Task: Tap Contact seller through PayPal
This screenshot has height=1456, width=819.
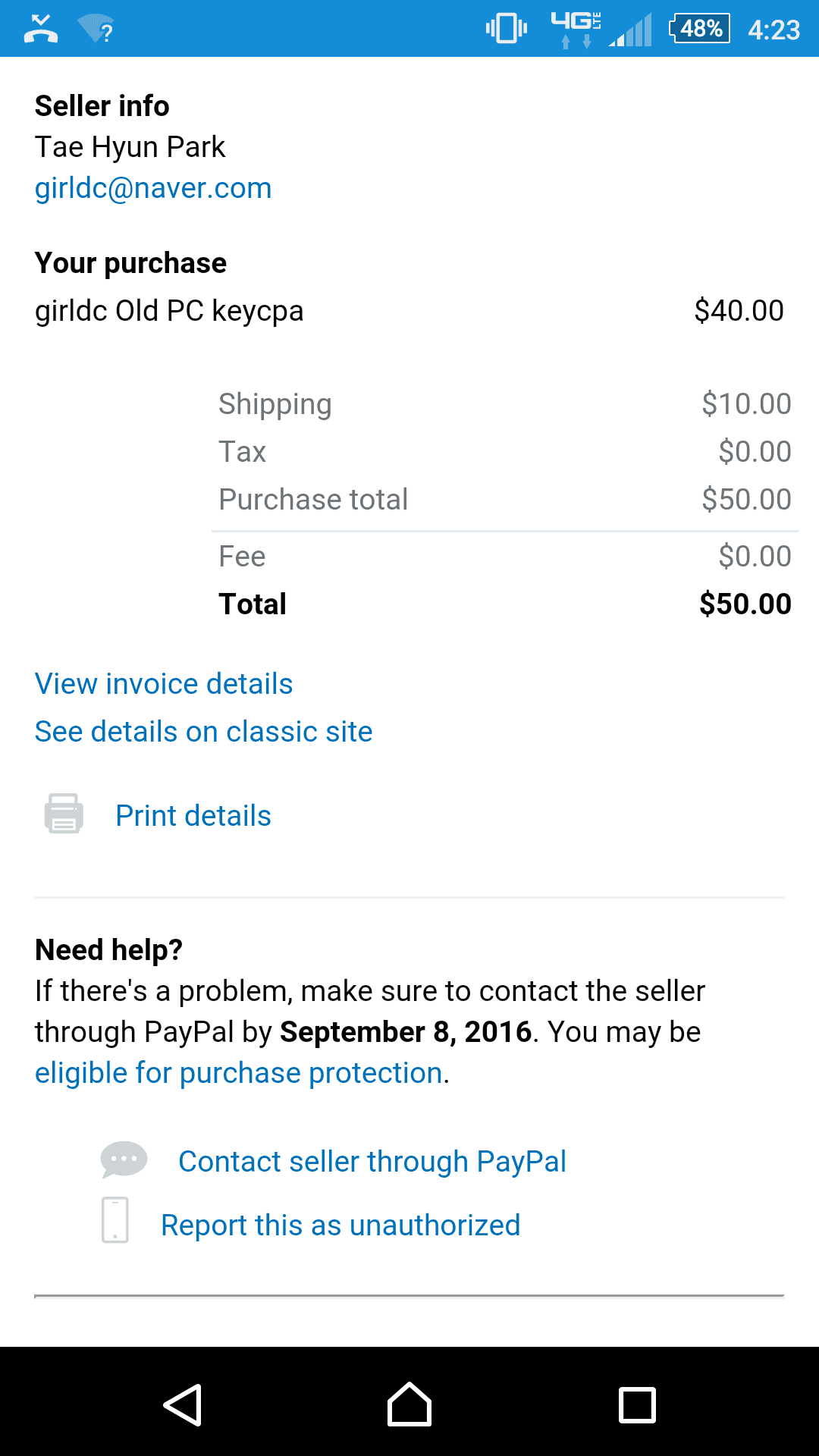Action: (x=372, y=1162)
